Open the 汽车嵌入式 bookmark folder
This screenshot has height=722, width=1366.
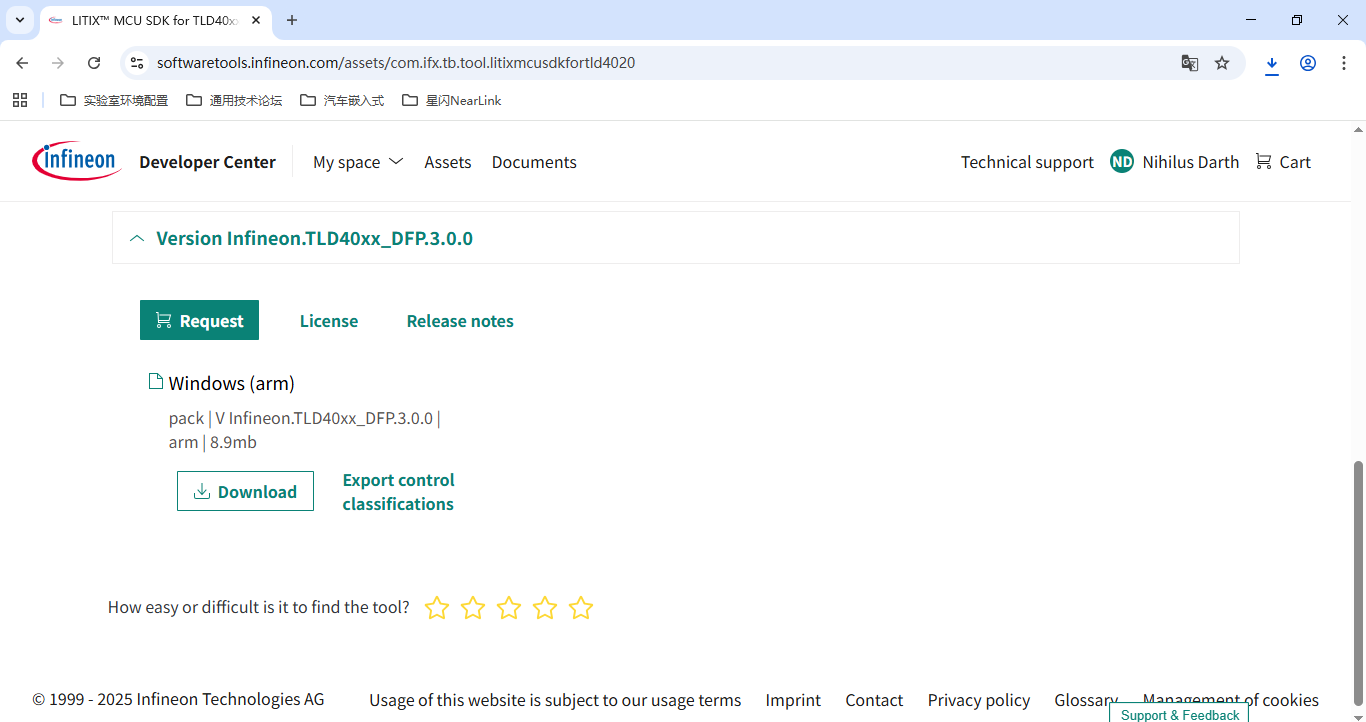[342, 100]
